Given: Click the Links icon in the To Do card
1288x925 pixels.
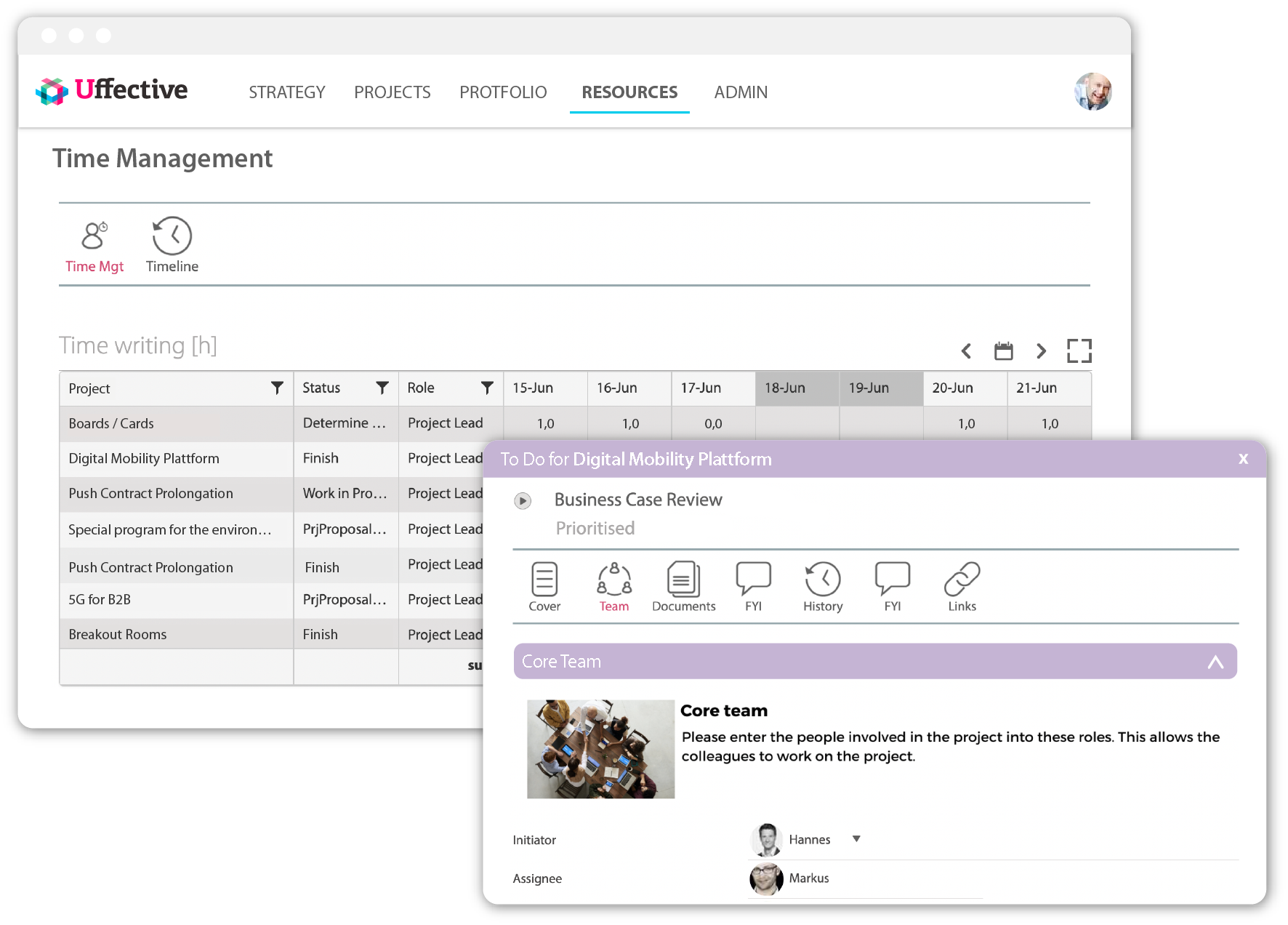Looking at the screenshot, I should pyautogui.click(x=962, y=585).
